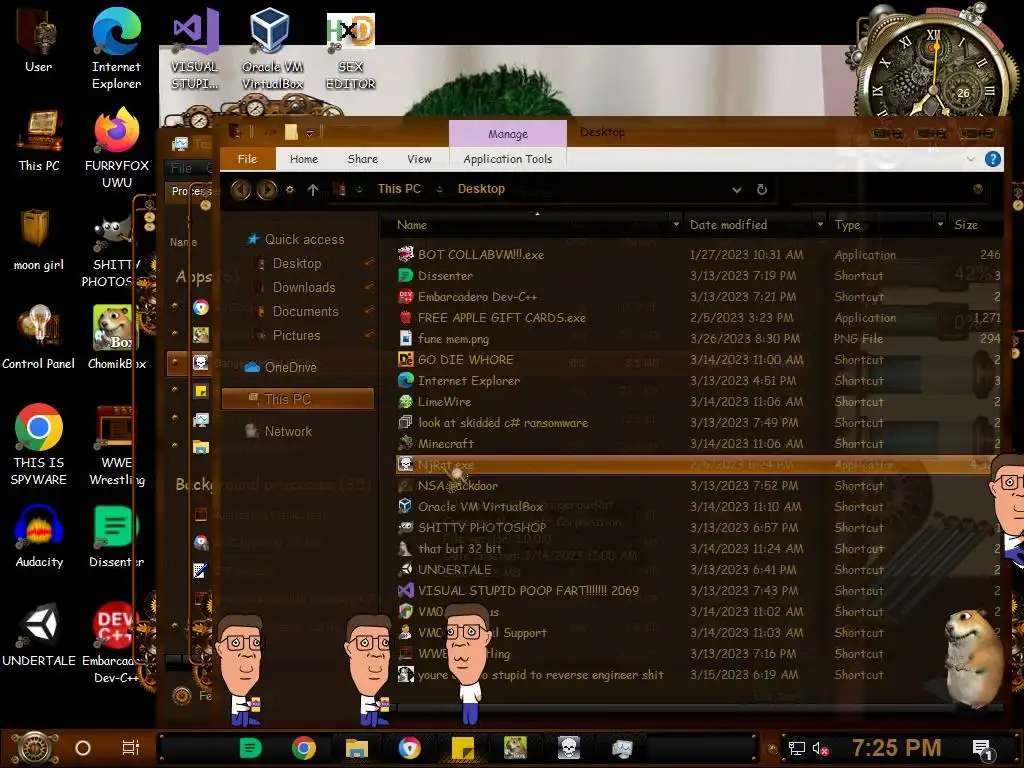Click Desktop breadcrumb in address bar
1024x768 pixels.
coord(481,189)
